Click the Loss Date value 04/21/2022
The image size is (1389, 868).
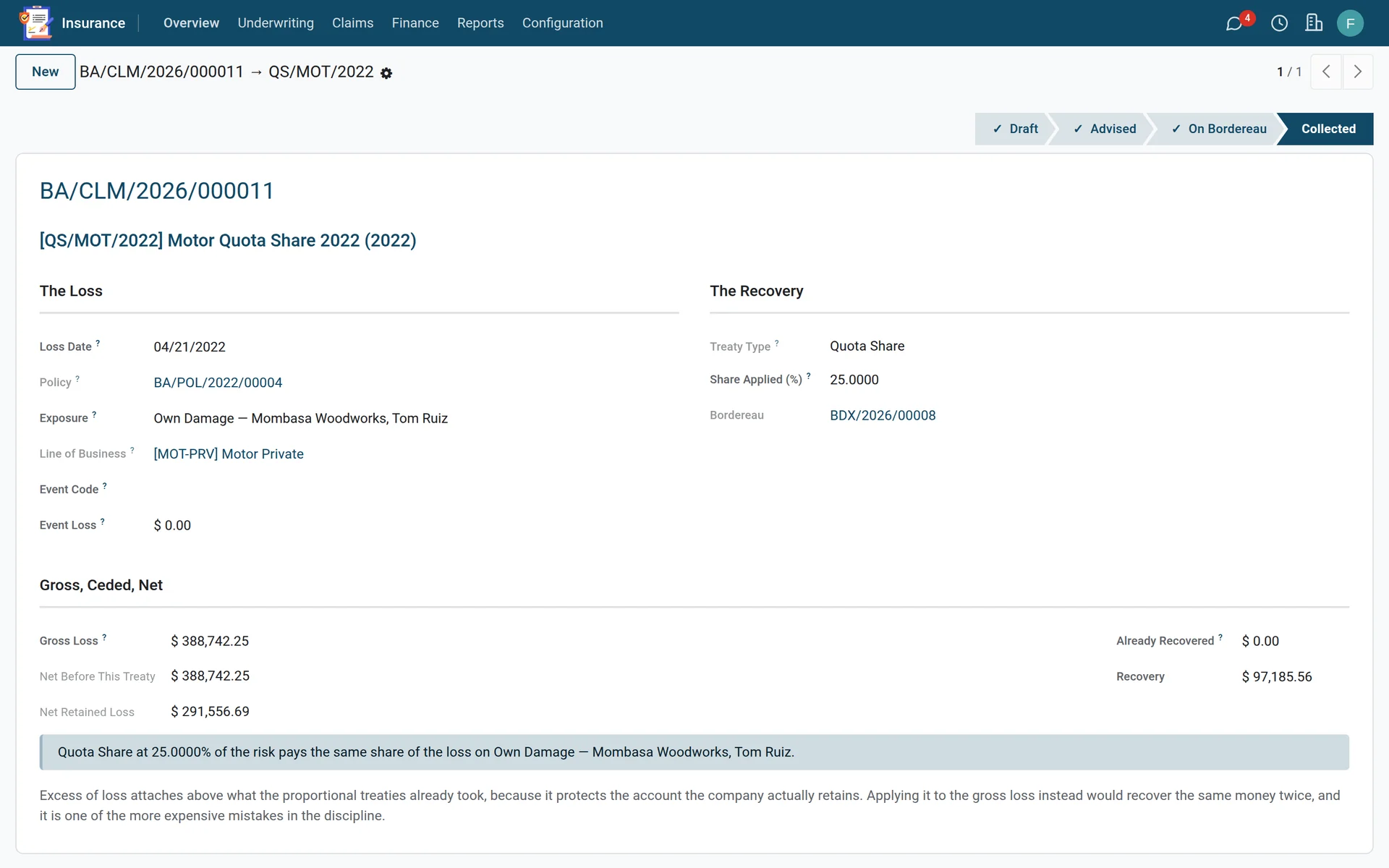[x=190, y=347]
